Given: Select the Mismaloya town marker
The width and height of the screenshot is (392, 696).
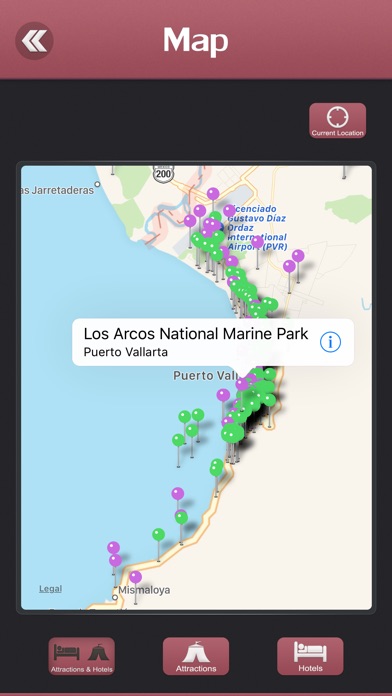Looking at the screenshot, I should (x=115, y=597).
